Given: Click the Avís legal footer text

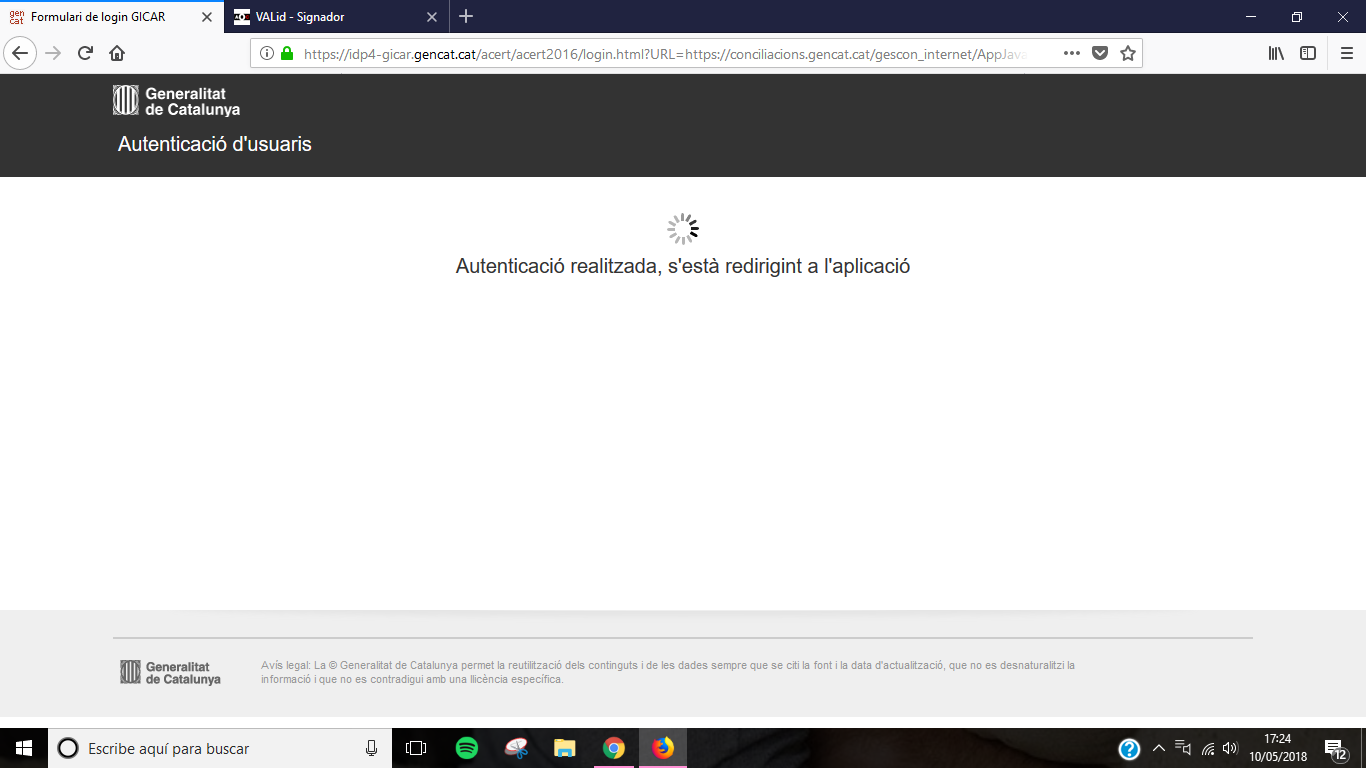Looking at the screenshot, I should pos(668,672).
